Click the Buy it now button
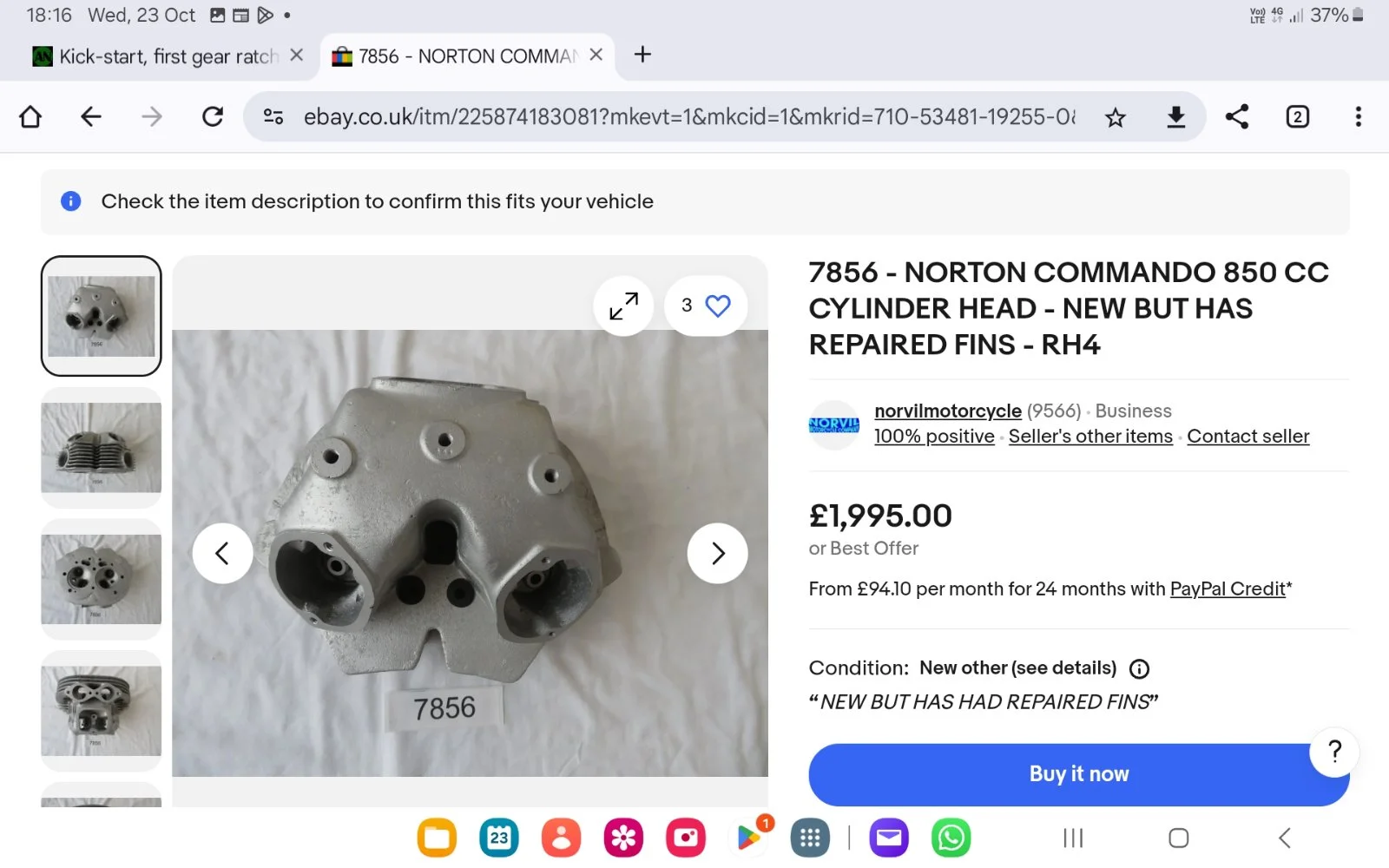 click(1078, 773)
